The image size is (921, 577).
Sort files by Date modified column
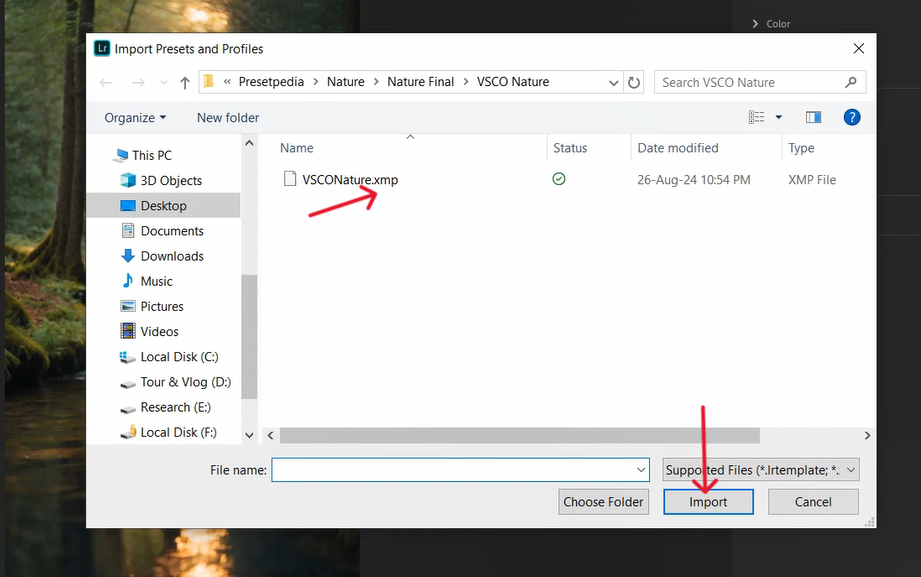(x=678, y=148)
